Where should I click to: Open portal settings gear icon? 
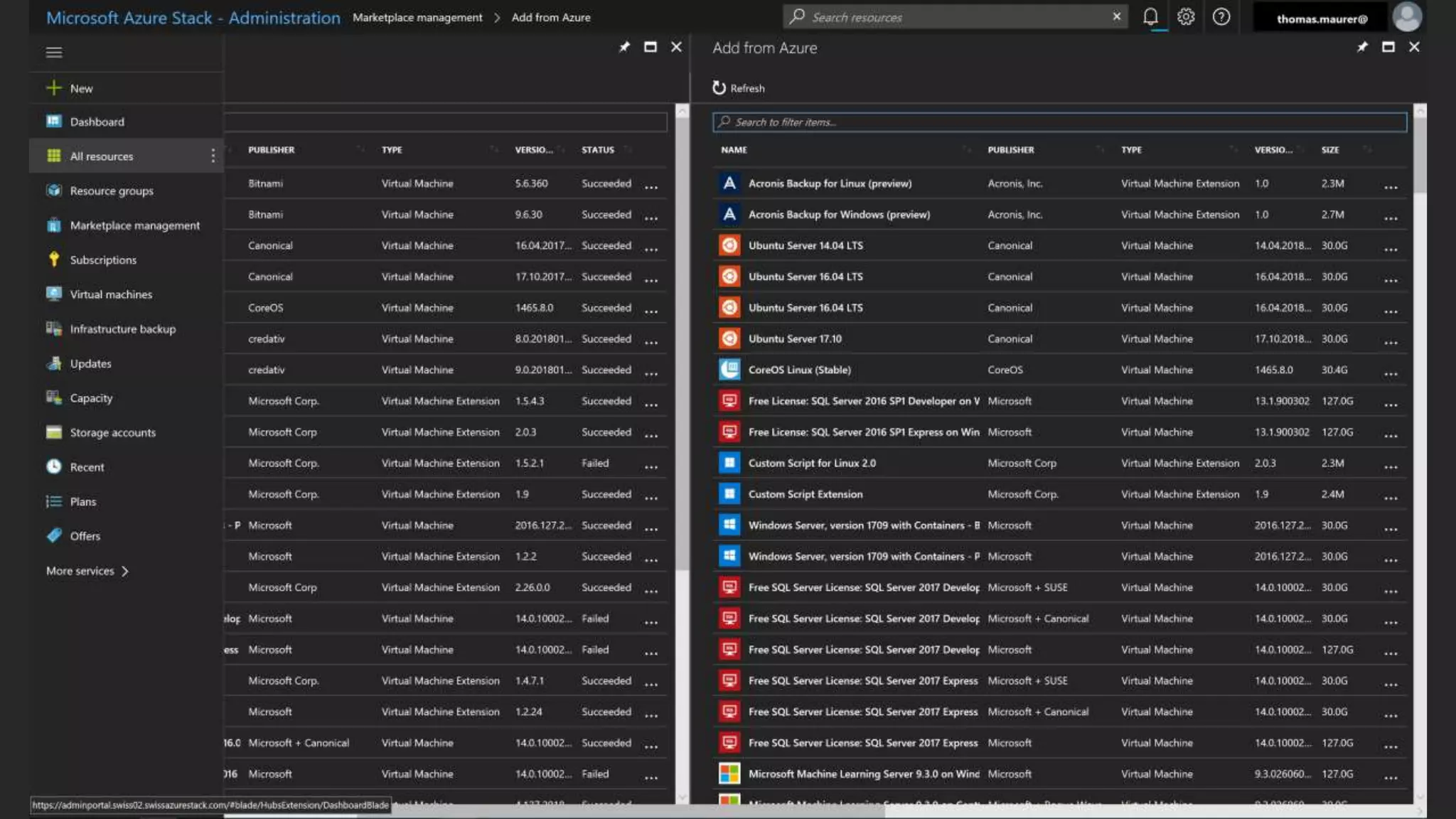(x=1185, y=17)
